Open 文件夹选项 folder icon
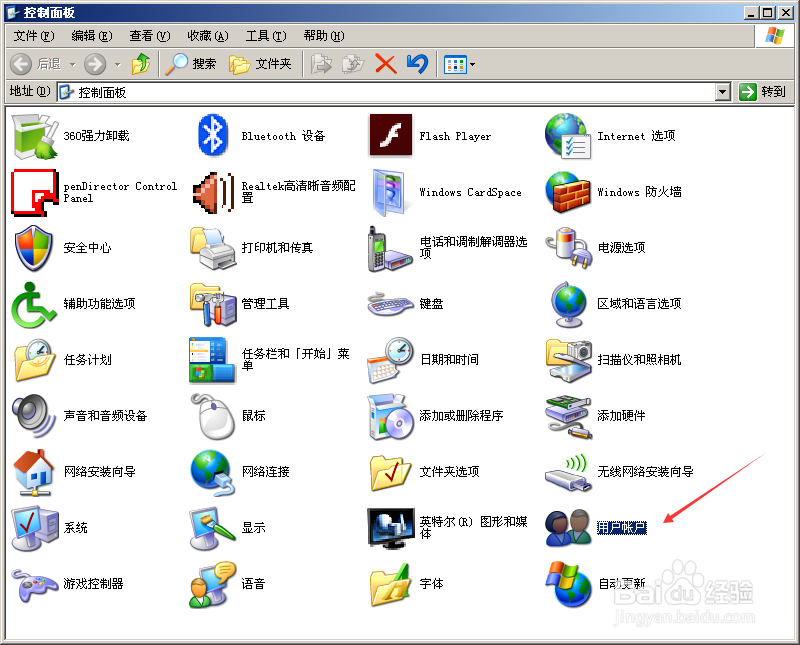 [390, 473]
